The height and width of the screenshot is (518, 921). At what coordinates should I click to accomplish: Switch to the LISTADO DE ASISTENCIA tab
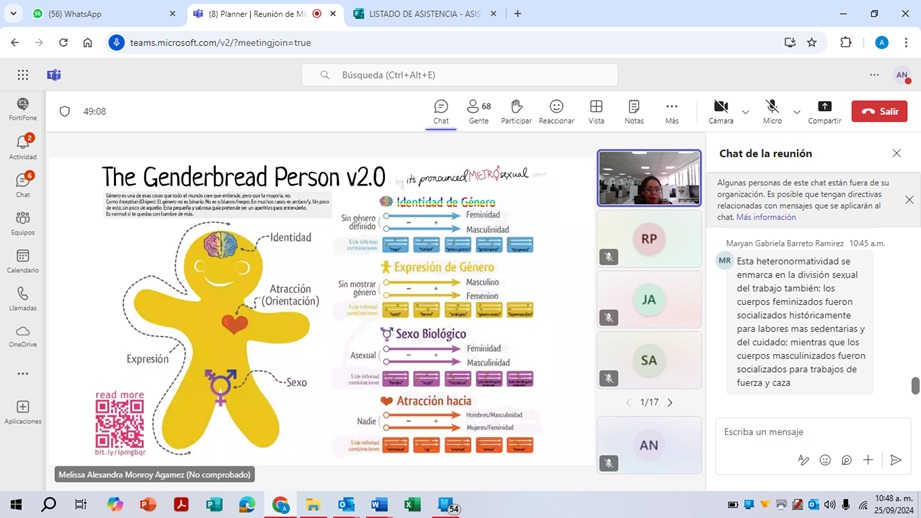pos(426,14)
